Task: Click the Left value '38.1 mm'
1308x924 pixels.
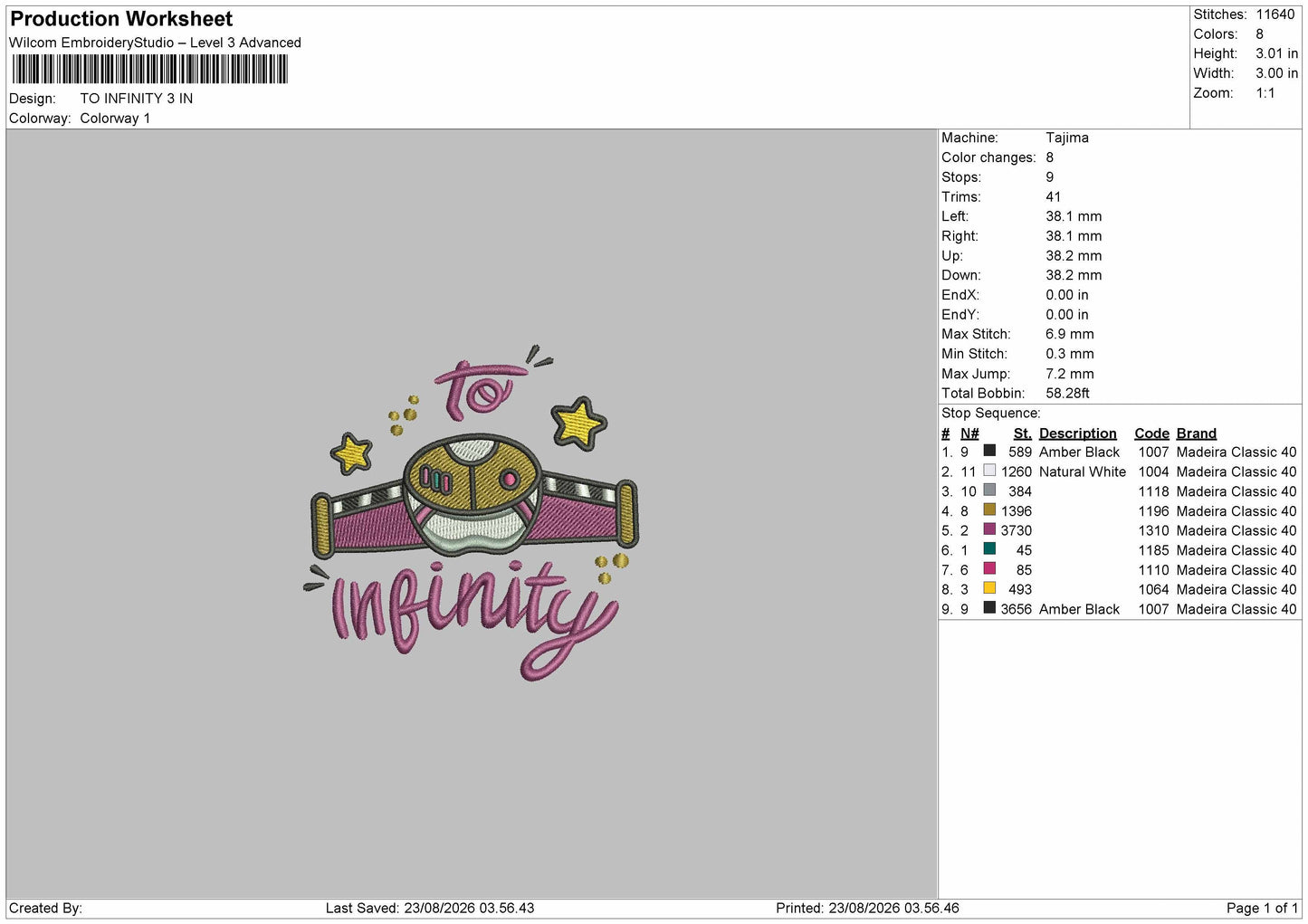Action: (x=1074, y=216)
